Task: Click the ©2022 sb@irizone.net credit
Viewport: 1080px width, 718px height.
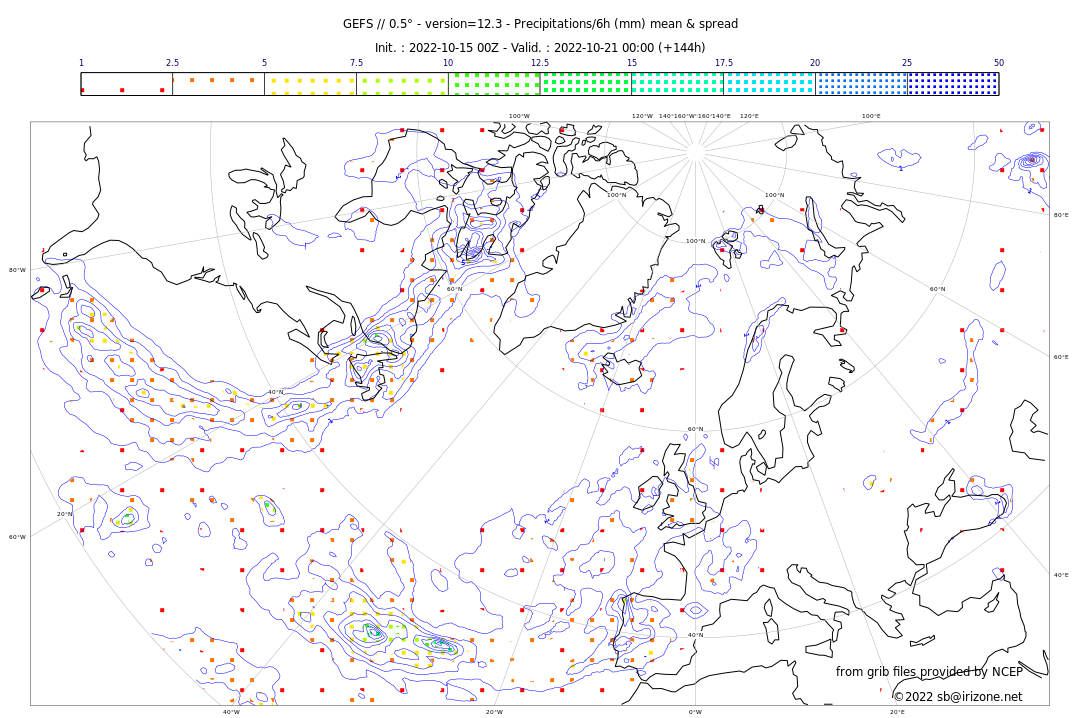Action: point(957,697)
